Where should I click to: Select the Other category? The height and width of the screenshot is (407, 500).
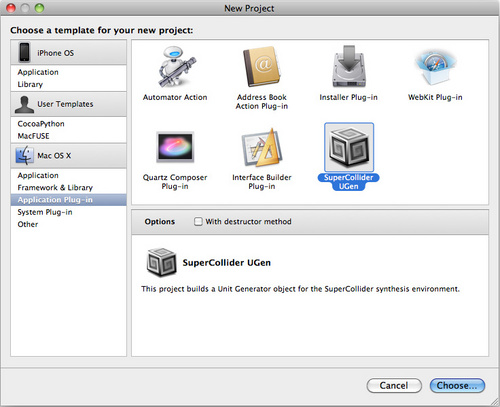[x=68, y=224]
